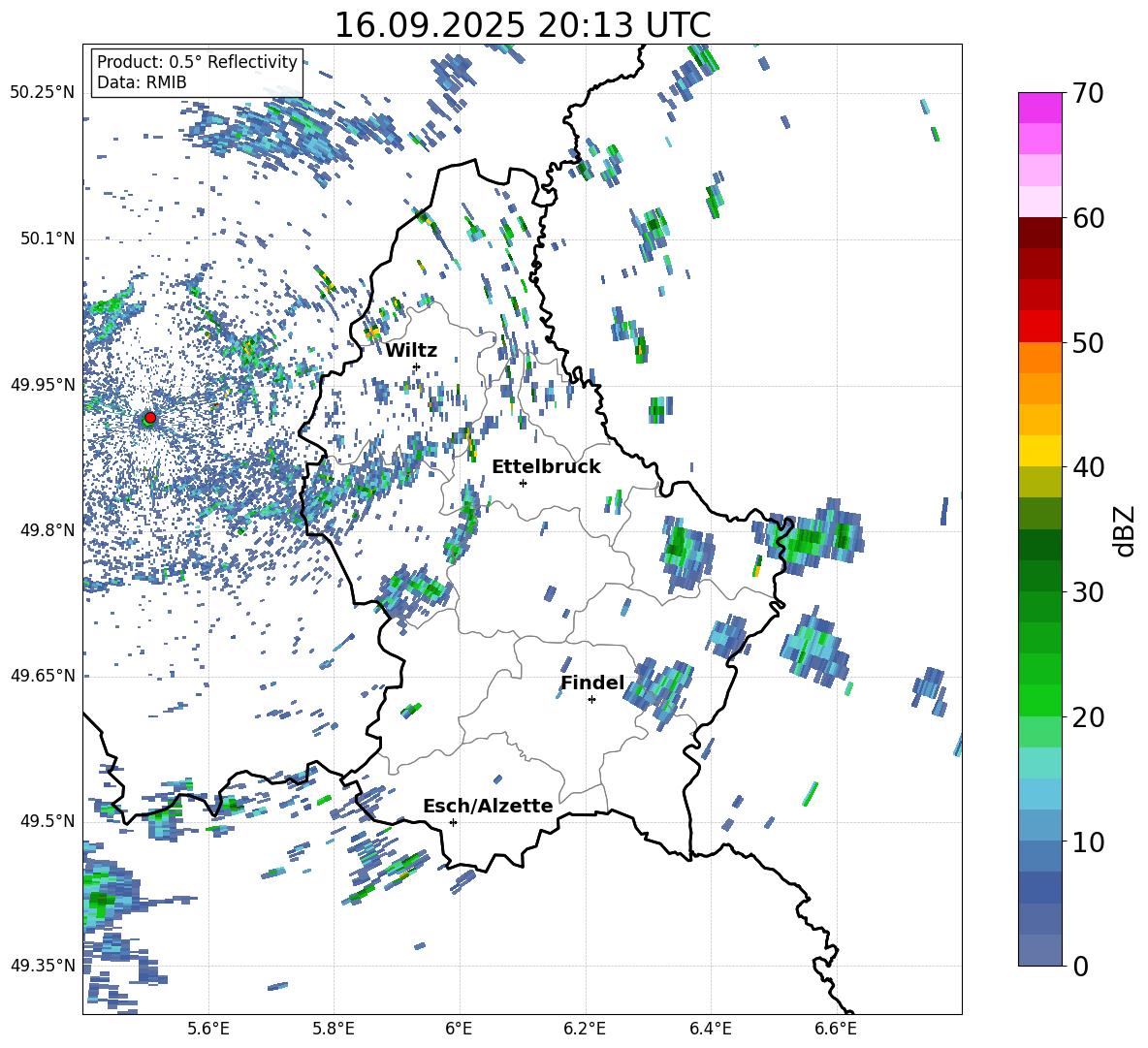Viewport: 1148px width, 1048px height.
Task: Click the cross marker below Wiltz
Action: pyautogui.click(x=417, y=366)
